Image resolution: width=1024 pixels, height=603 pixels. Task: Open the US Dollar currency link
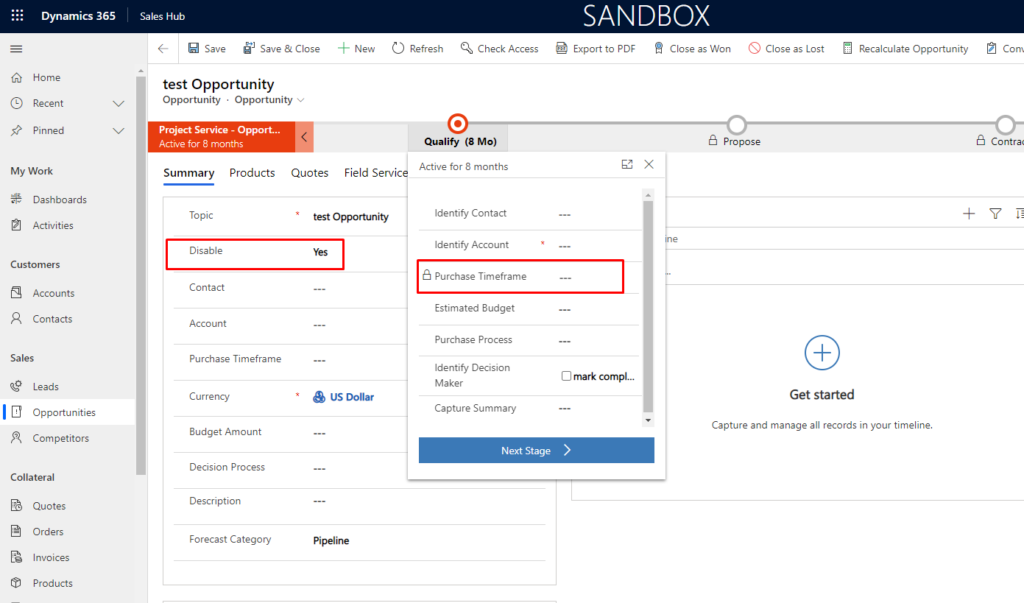click(x=351, y=397)
